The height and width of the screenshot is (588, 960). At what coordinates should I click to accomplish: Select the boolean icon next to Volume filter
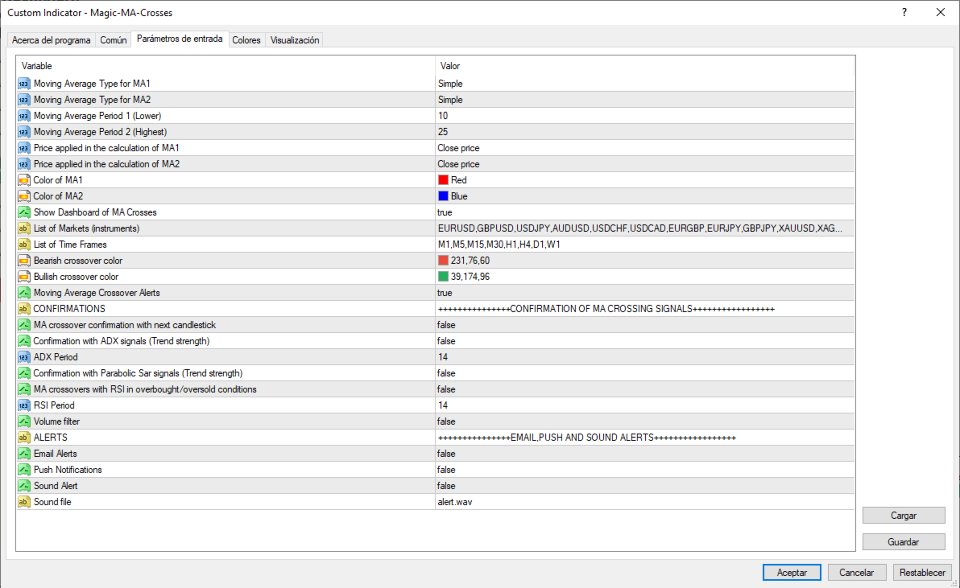pyautogui.click(x=22, y=421)
